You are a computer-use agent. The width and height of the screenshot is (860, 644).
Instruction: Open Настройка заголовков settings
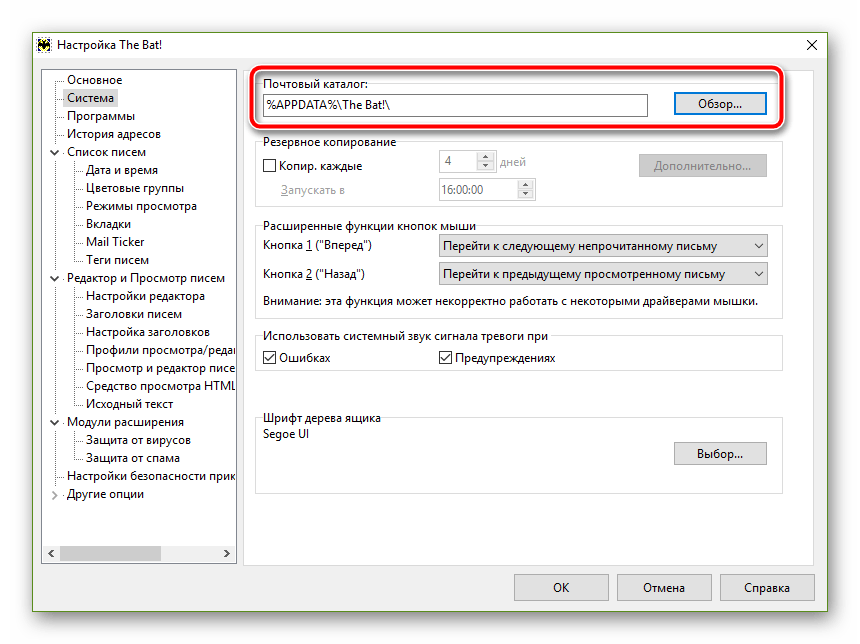148,332
